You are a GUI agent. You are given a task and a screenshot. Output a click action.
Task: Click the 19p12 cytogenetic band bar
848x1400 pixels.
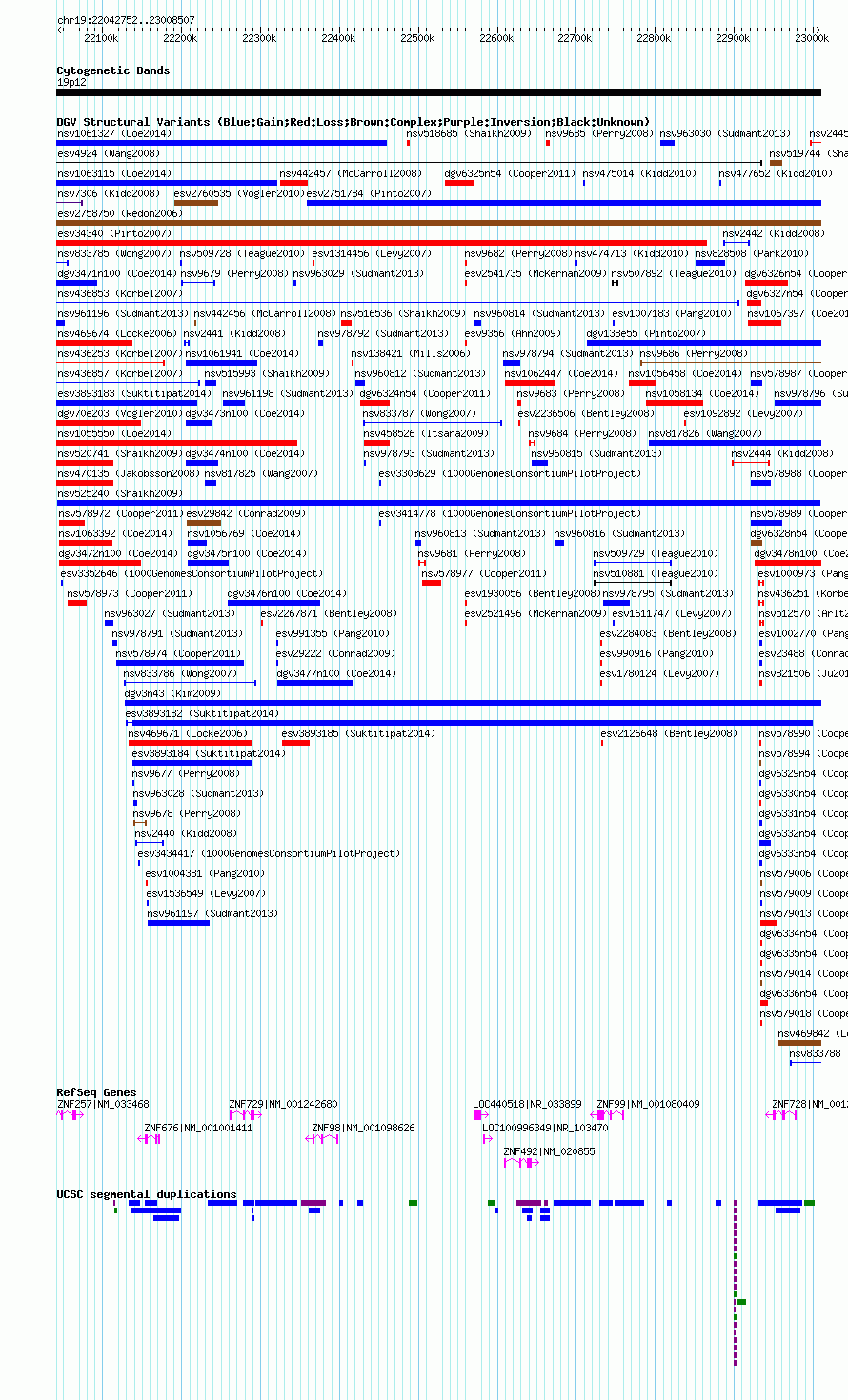tap(438, 92)
